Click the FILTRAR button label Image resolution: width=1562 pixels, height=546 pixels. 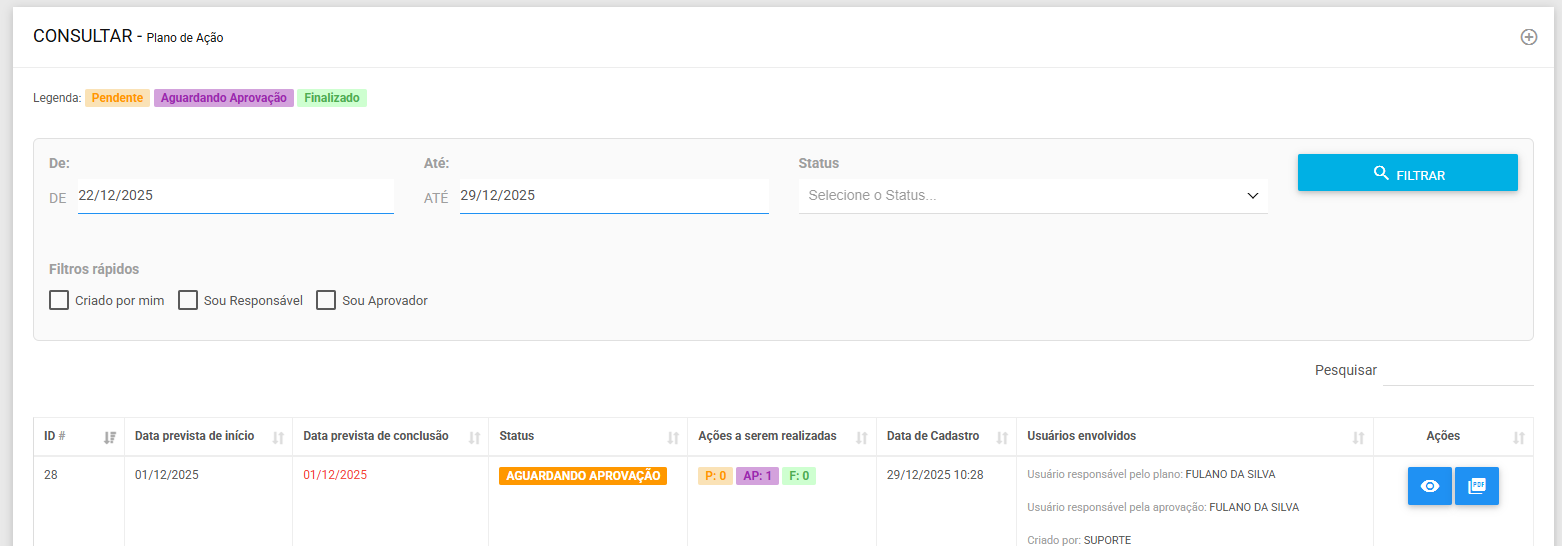[1420, 175]
